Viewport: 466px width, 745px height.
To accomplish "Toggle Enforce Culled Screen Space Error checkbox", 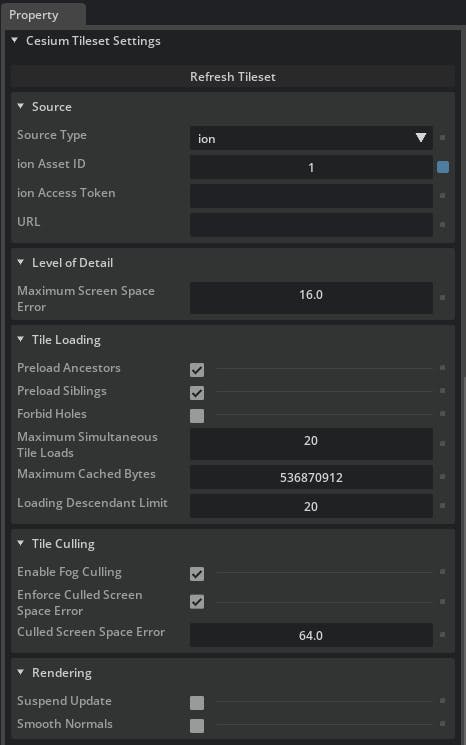I will click(197, 602).
